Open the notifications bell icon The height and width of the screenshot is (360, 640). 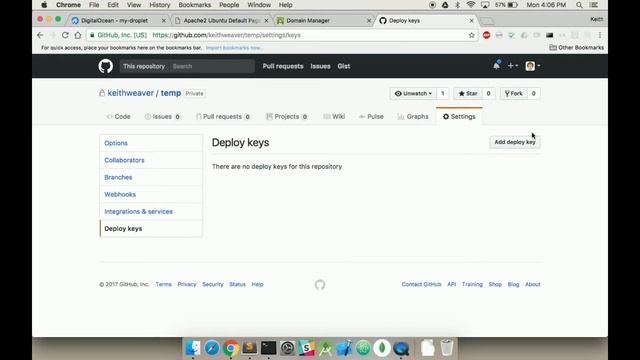tap(496, 65)
